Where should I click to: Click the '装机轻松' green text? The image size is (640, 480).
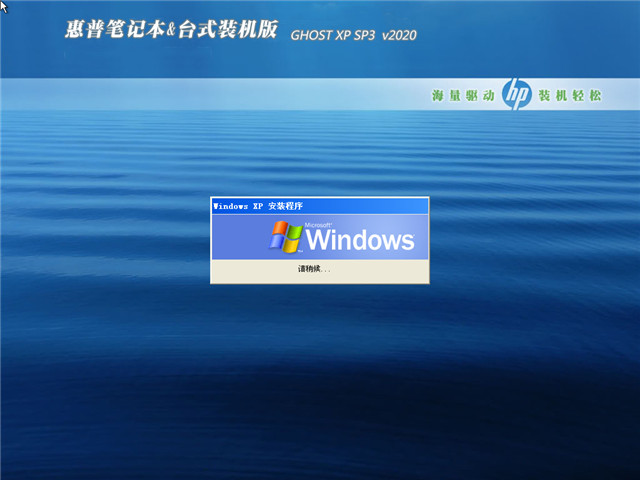click(570, 96)
